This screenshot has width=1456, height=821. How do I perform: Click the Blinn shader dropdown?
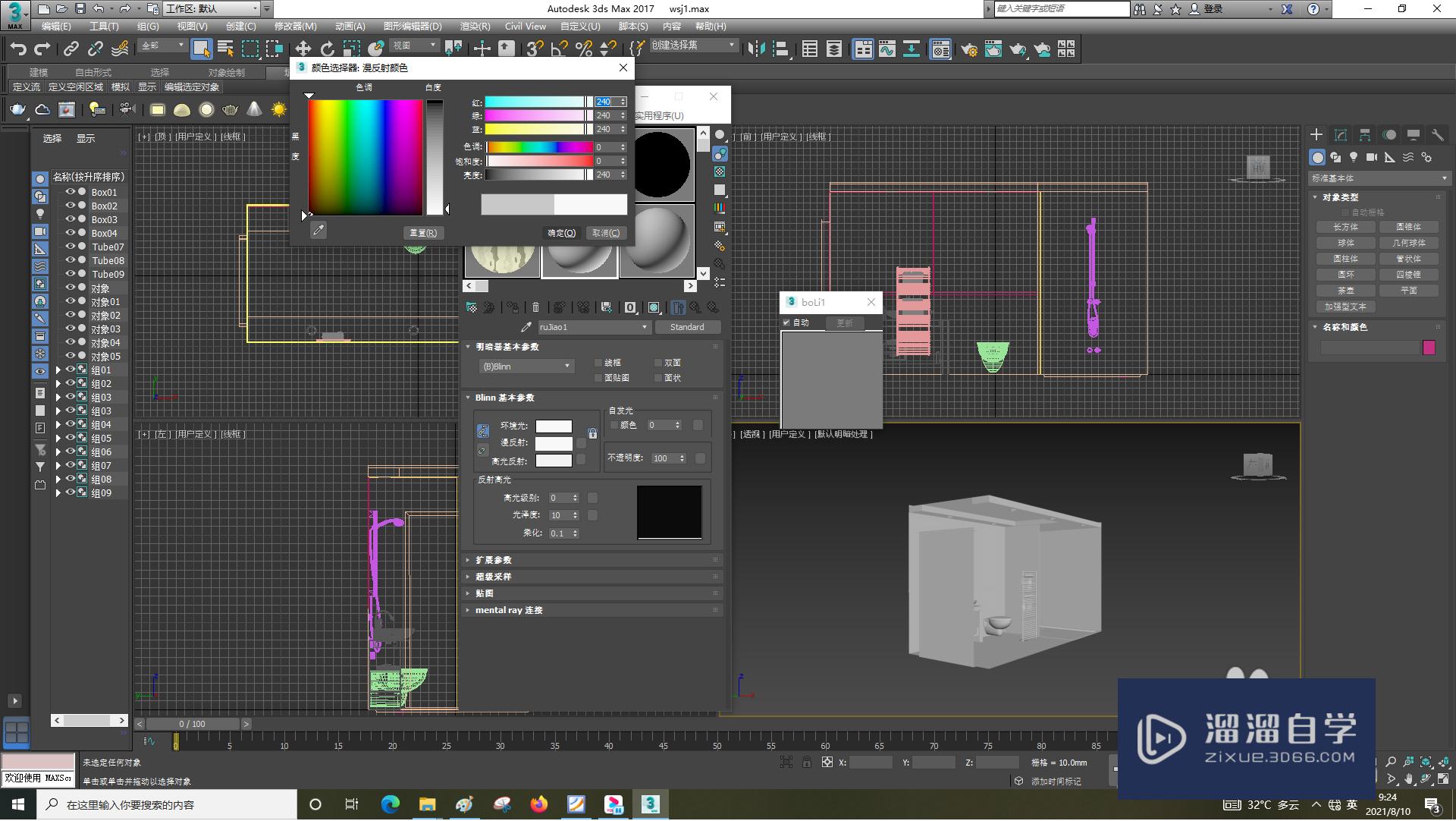coord(525,366)
